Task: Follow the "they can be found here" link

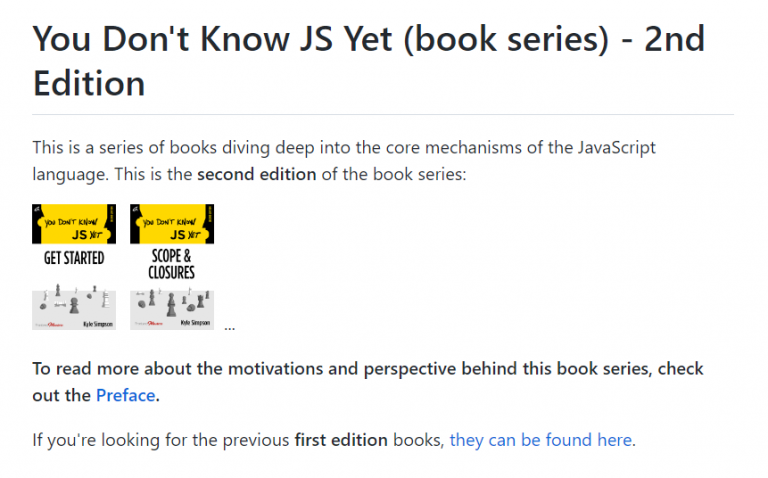Action: (x=540, y=440)
